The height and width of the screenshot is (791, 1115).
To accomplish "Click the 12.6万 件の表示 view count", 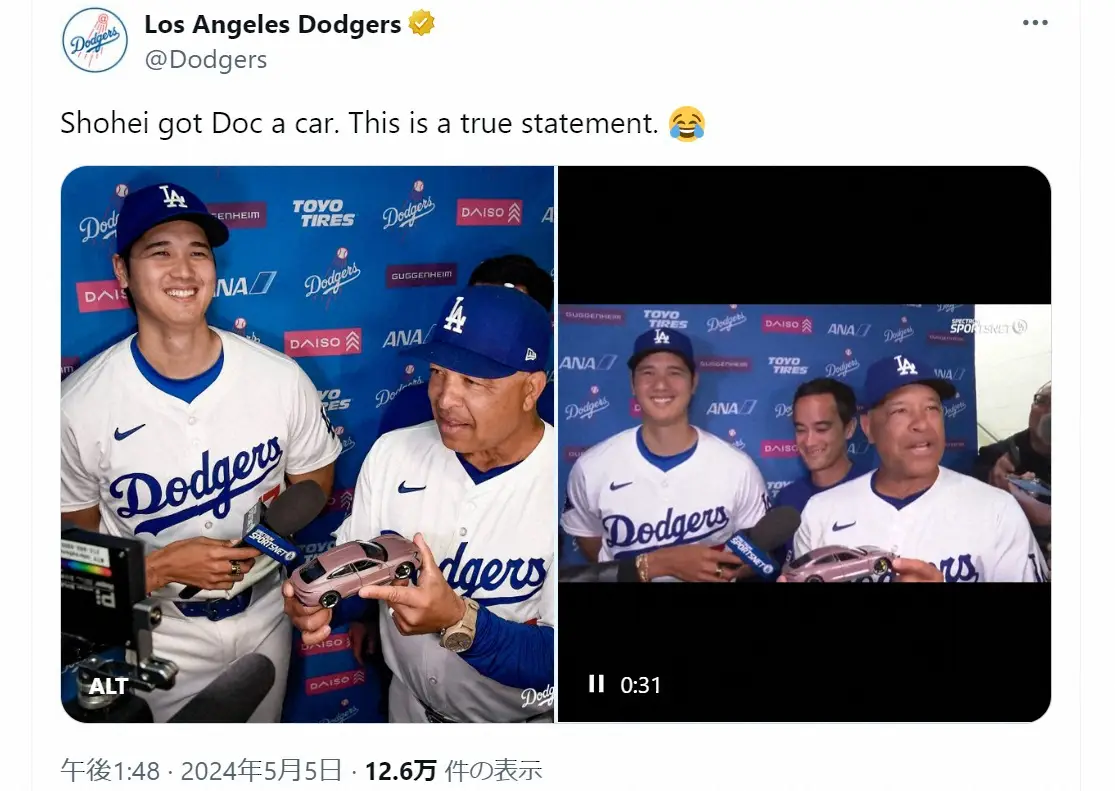I will click(453, 770).
